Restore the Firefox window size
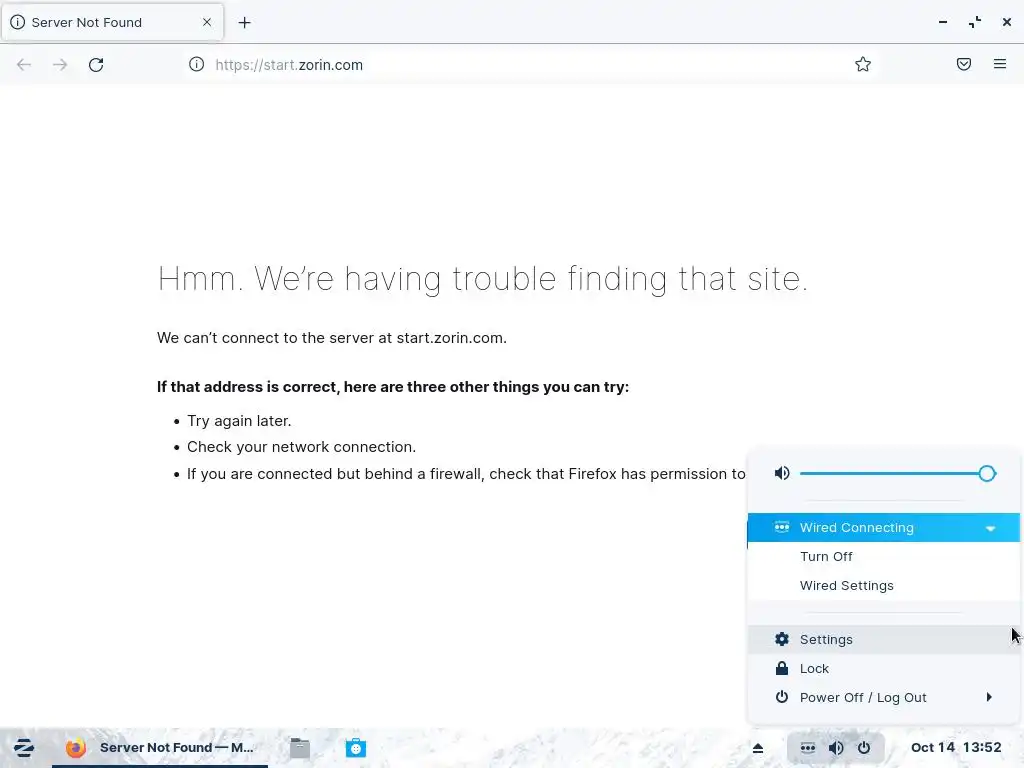 [975, 22]
